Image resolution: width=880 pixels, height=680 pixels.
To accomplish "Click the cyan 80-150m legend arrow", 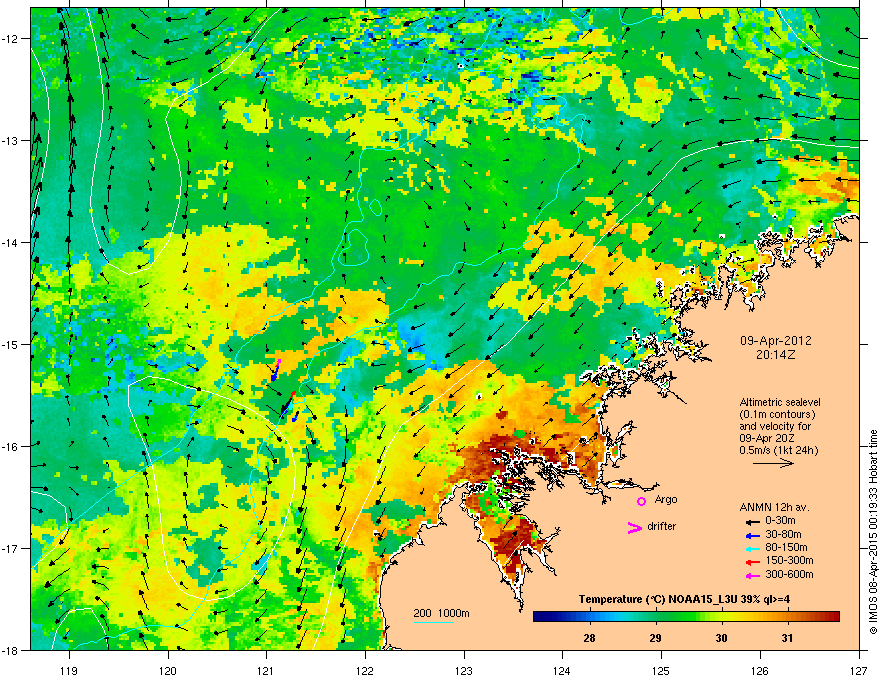I will (752, 548).
